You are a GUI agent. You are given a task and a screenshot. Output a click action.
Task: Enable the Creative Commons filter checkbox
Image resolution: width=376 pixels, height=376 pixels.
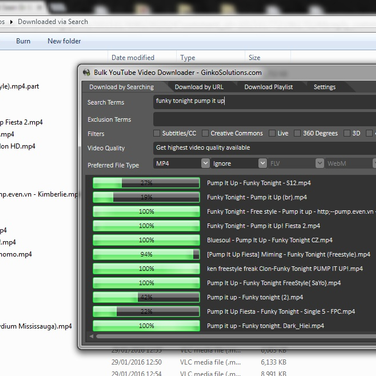tap(205, 133)
